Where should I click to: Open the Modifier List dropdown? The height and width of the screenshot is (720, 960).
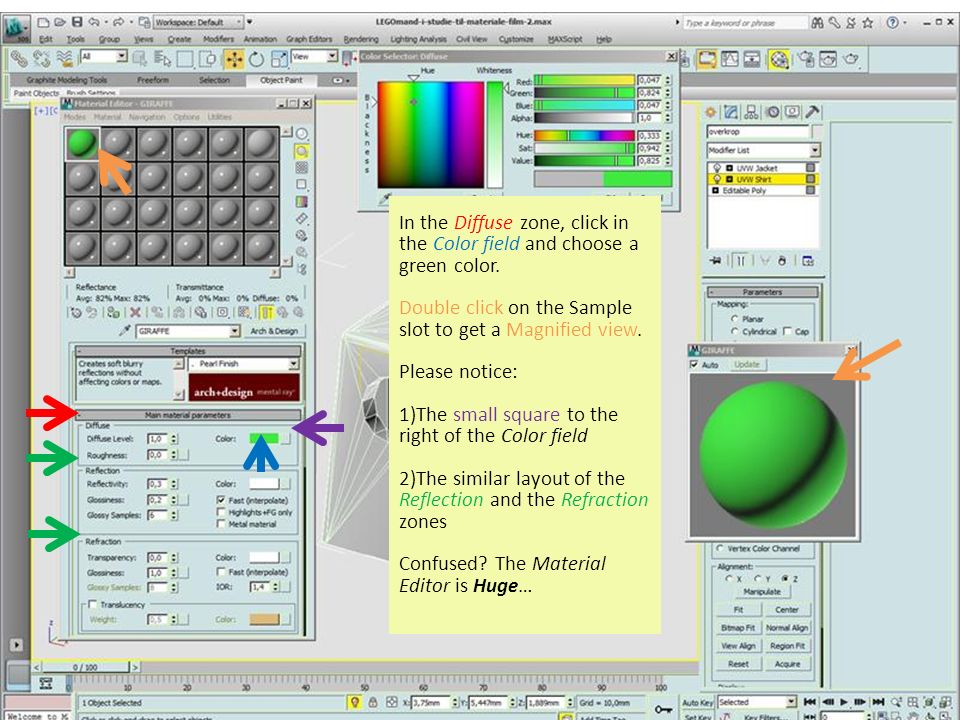point(763,150)
